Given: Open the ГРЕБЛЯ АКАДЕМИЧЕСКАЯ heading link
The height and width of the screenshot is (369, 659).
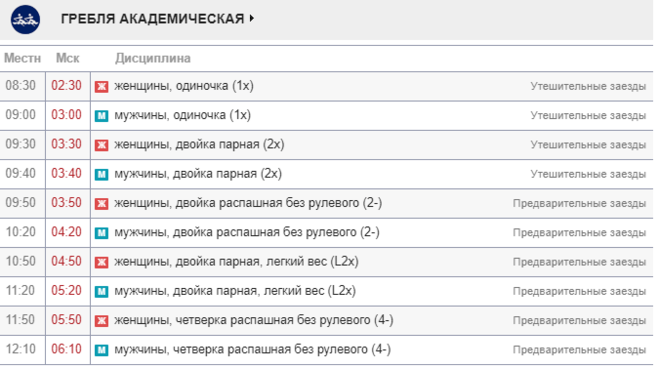Looking at the screenshot, I should click(x=152, y=19).
